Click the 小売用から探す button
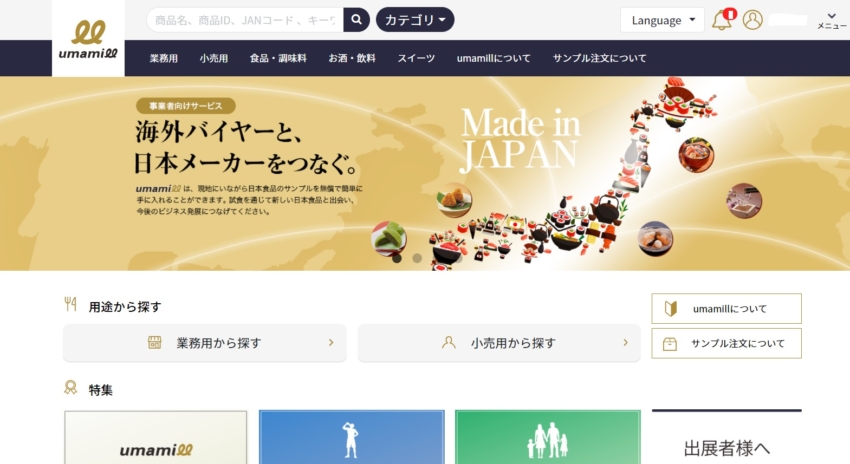The image size is (850, 464). [x=499, y=343]
